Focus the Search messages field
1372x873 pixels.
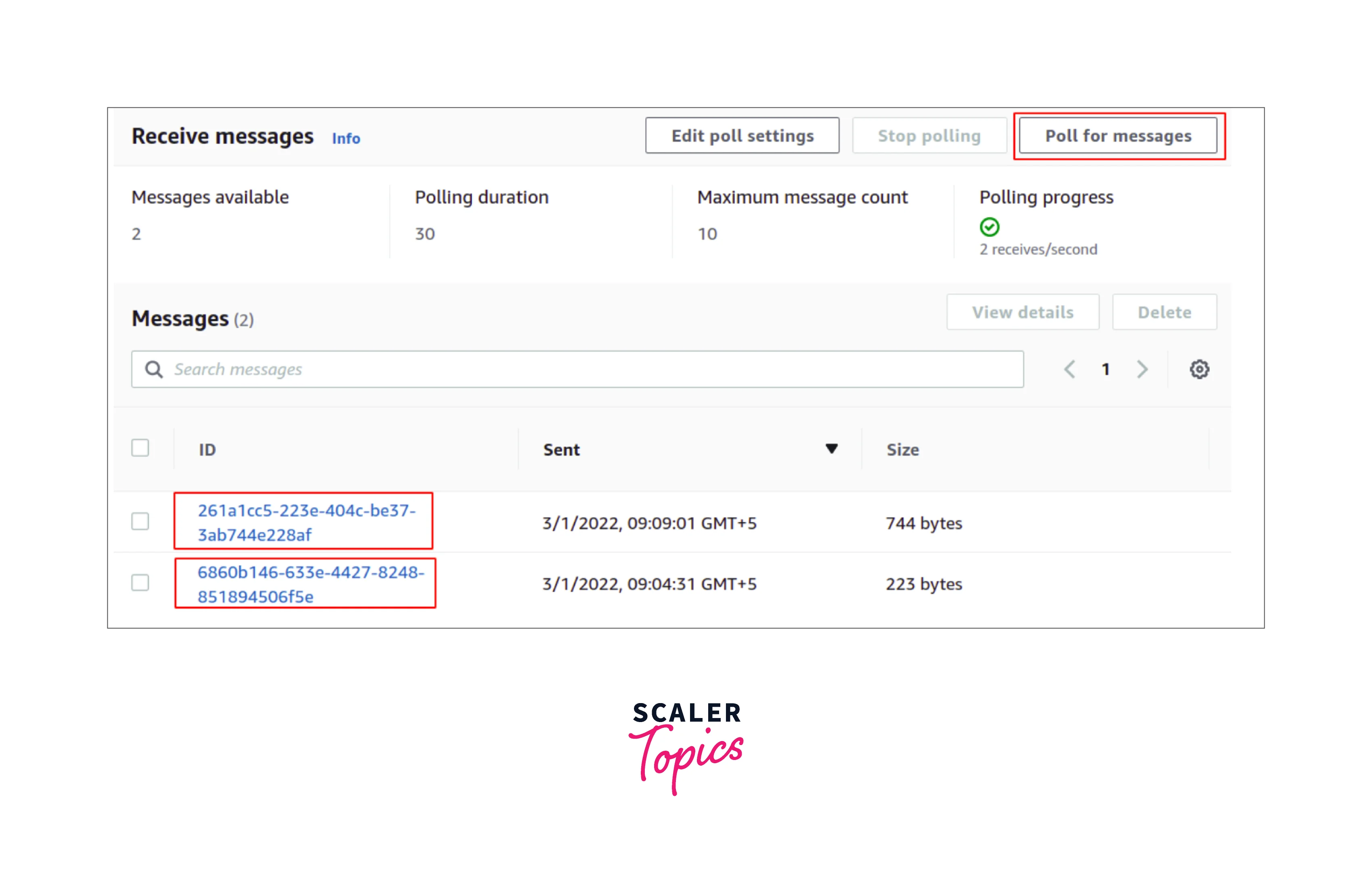tap(592, 369)
